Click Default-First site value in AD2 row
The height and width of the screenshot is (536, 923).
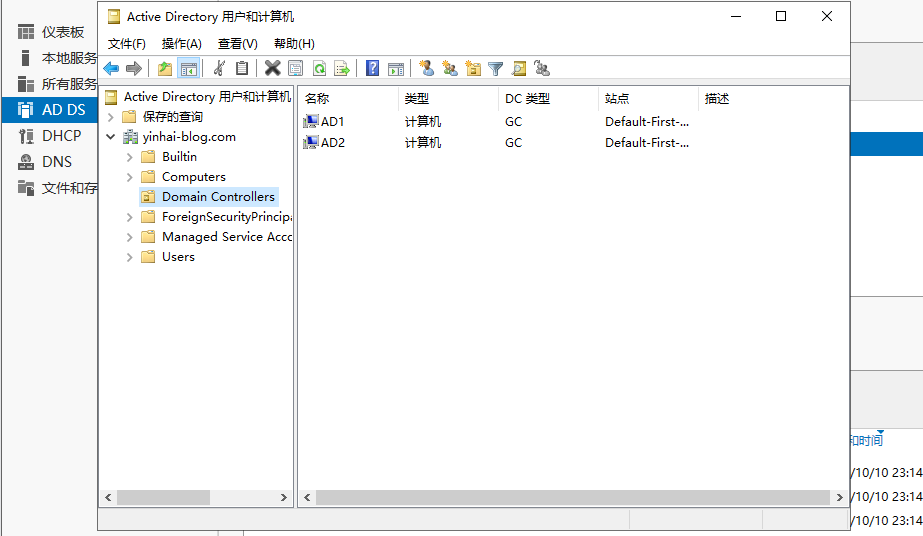647,142
